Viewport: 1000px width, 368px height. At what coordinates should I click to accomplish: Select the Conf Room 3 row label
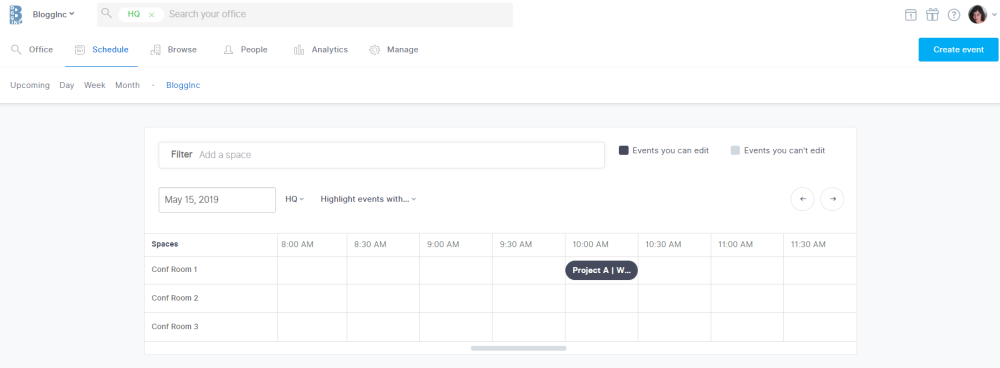click(175, 327)
